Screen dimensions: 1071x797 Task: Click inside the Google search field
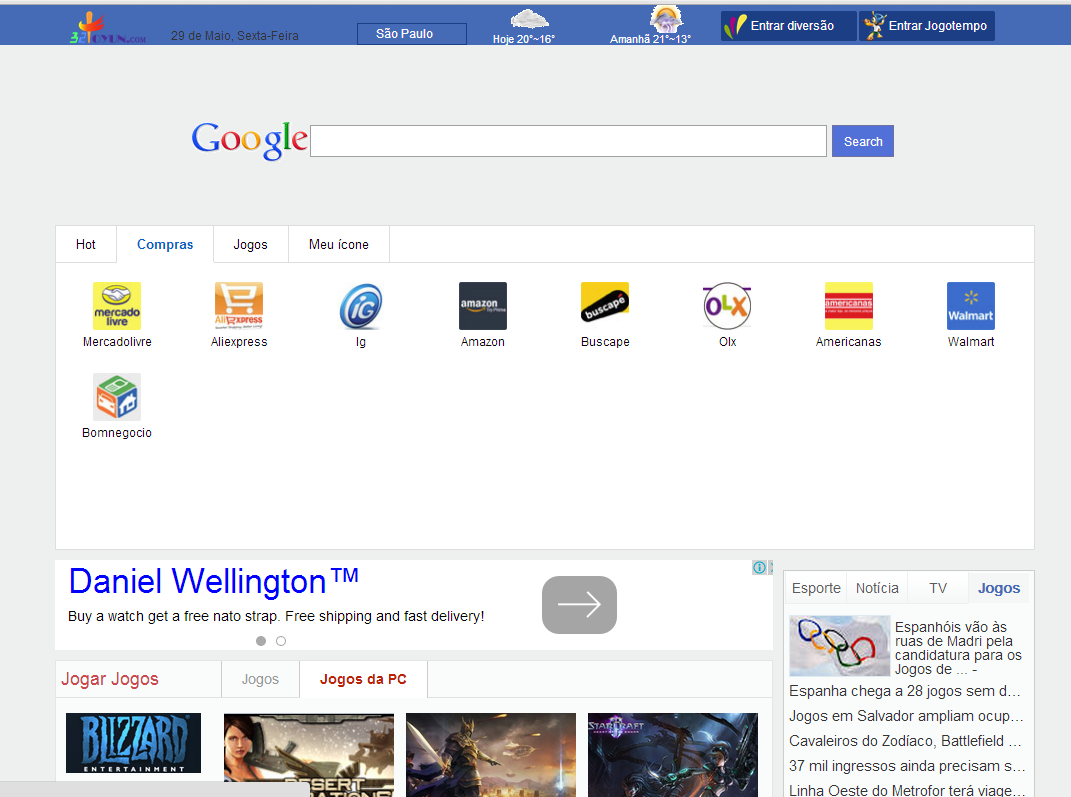568,141
